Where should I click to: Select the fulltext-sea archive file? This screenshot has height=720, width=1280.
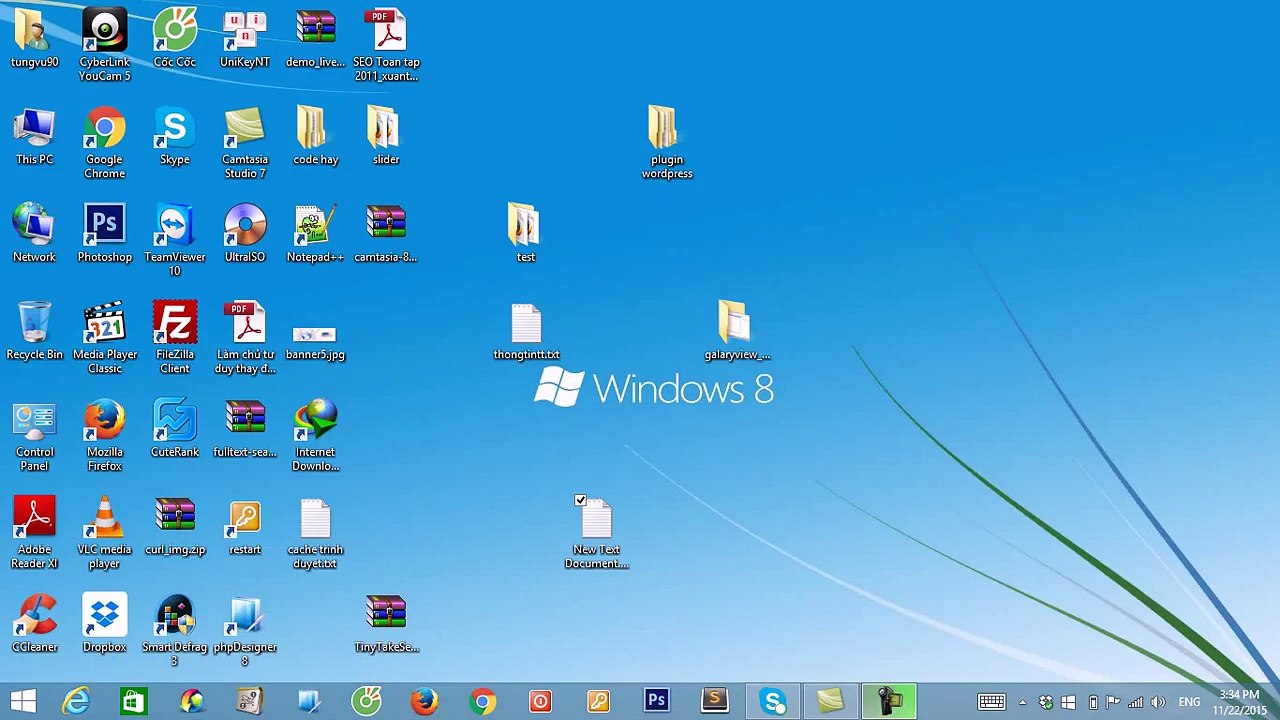[x=245, y=429]
